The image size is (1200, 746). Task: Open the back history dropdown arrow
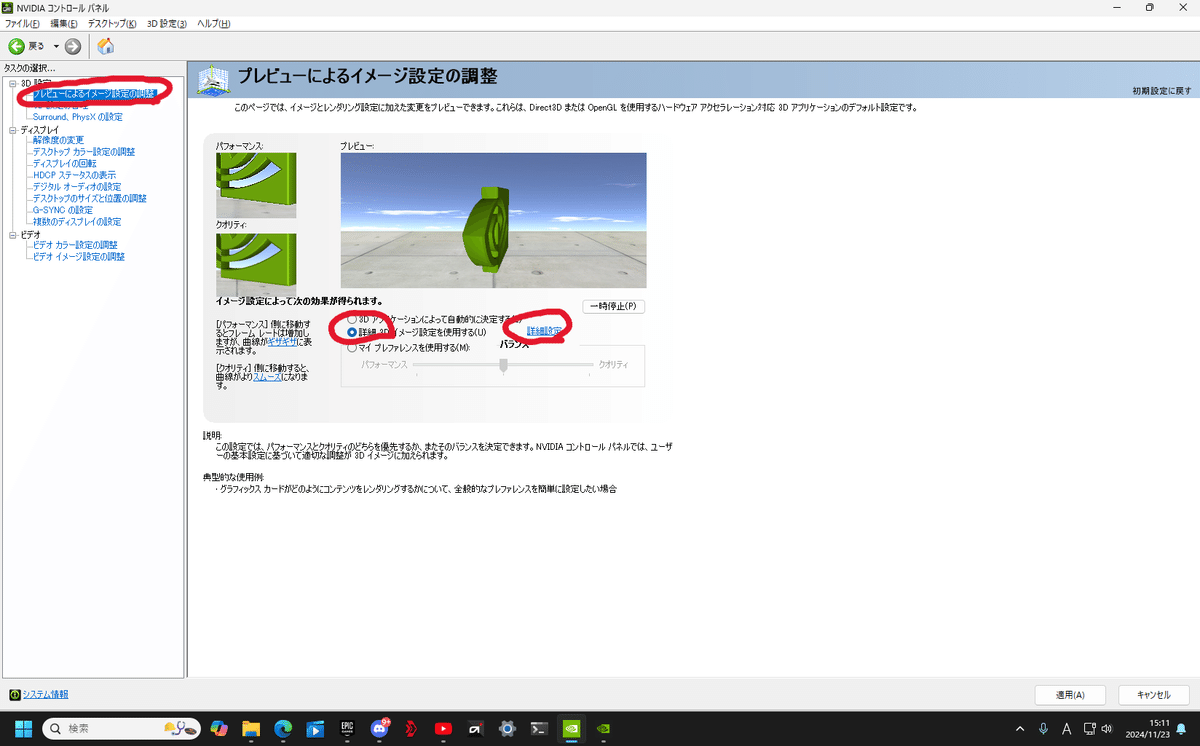coord(56,46)
